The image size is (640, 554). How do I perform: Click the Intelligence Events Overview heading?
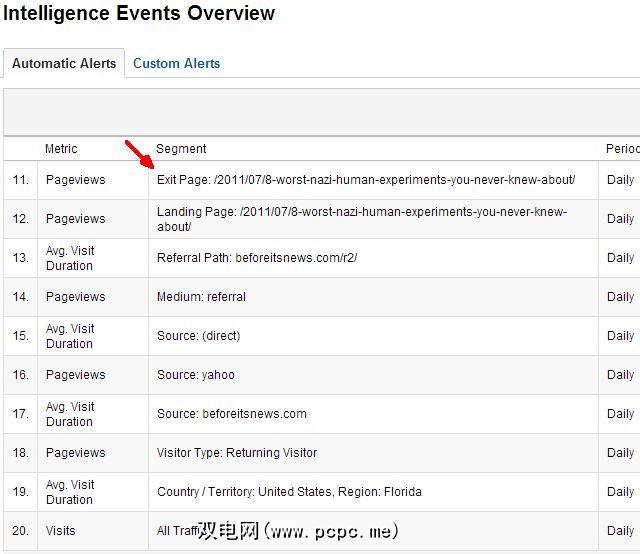pos(139,14)
